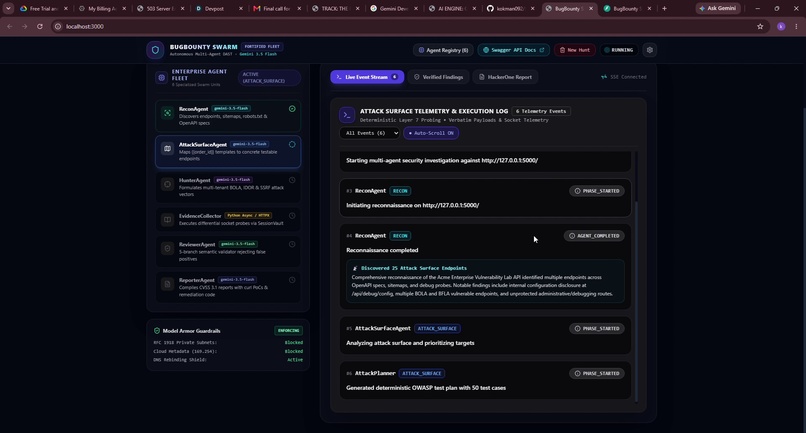Click PHASE_STARTED badge on event #3
Image resolution: width=806 pixels, height=433 pixels.
pyautogui.click(x=597, y=191)
